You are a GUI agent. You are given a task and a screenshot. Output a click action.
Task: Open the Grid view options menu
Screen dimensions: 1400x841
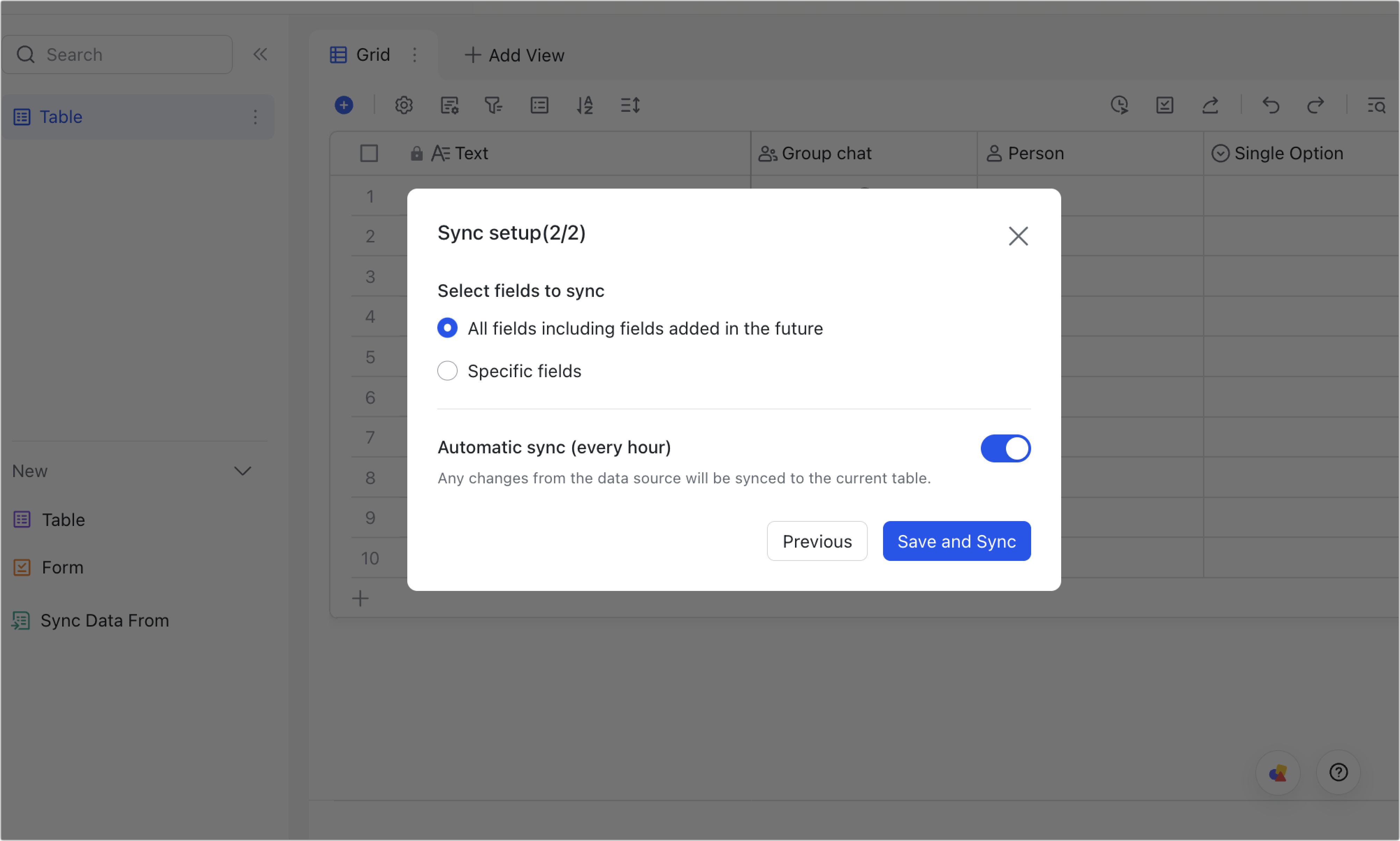coord(414,55)
